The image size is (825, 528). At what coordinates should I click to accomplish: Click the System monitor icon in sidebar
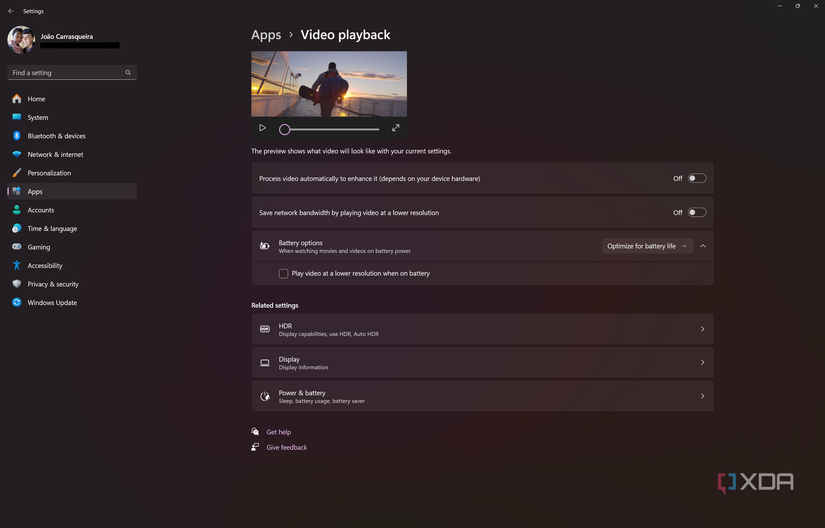tap(17, 117)
